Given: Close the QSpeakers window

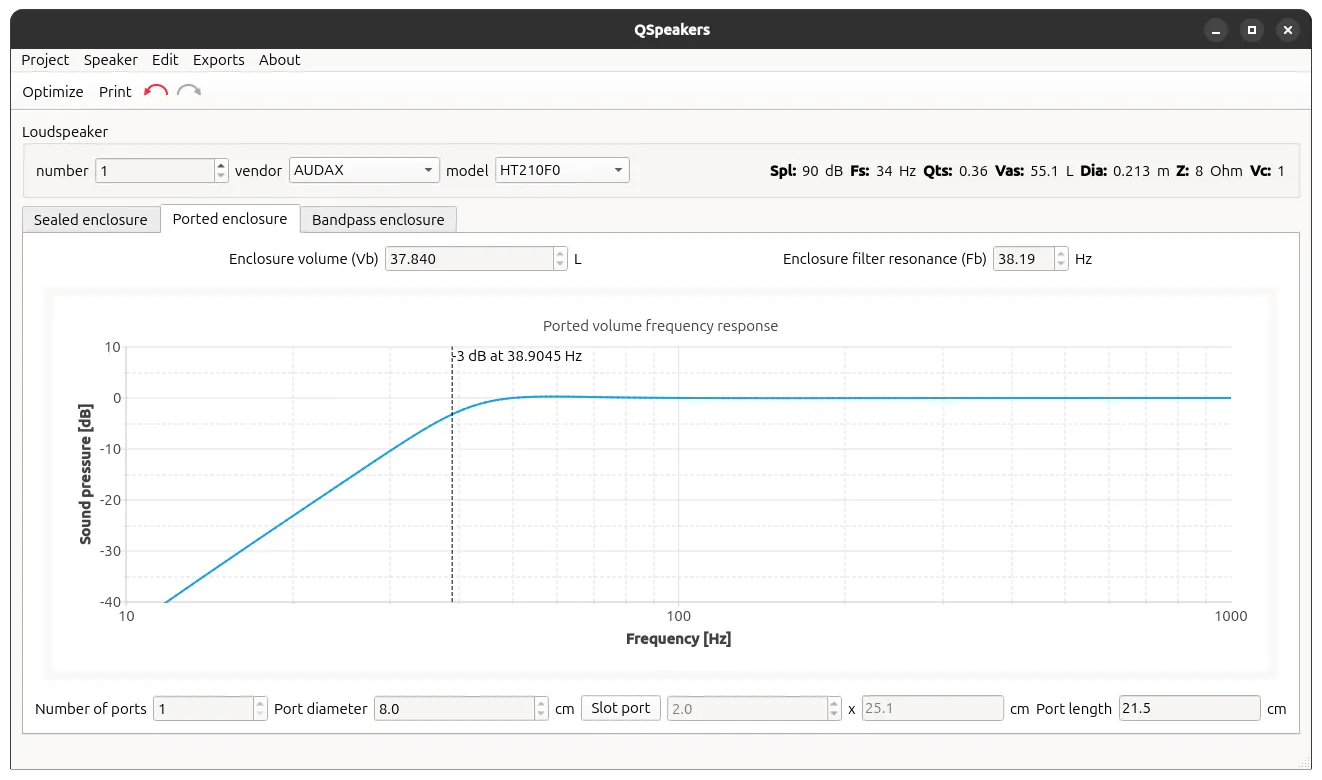Looking at the screenshot, I should pos(1289,30).
